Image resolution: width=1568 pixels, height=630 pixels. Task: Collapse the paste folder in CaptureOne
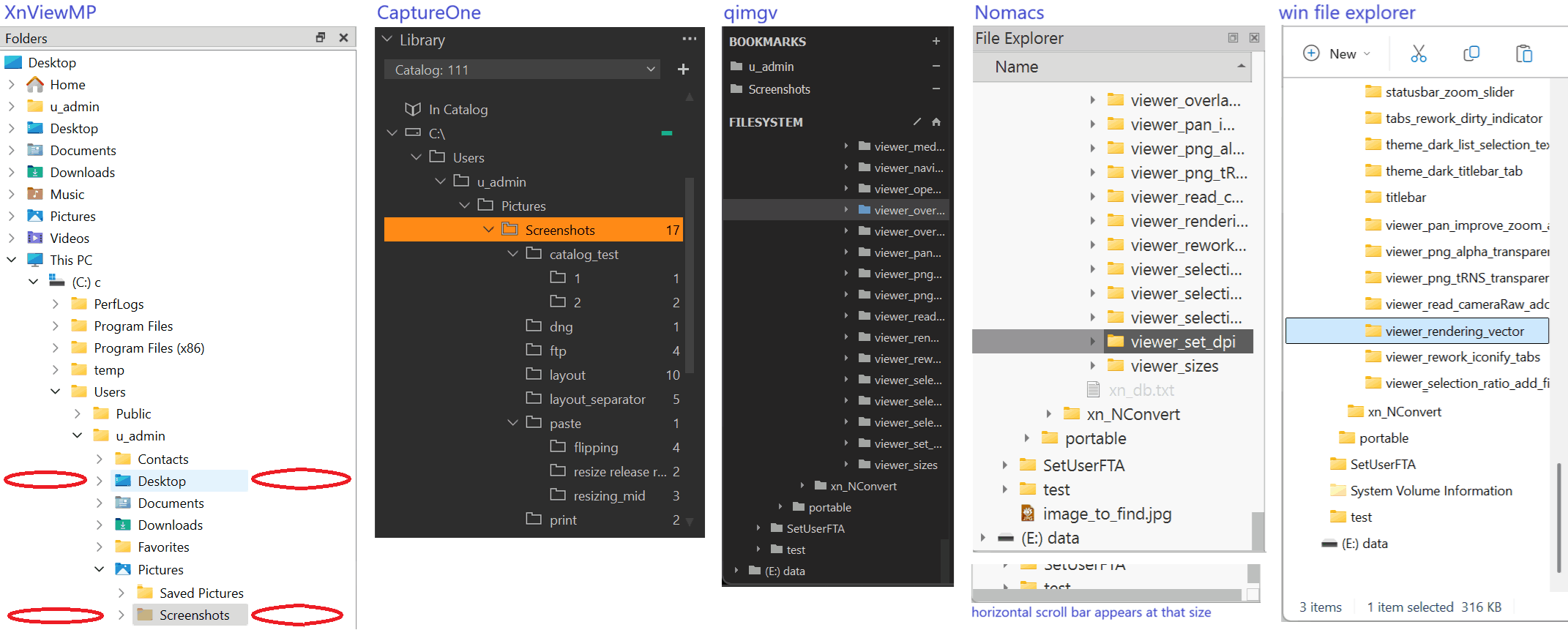click(512, 423)
